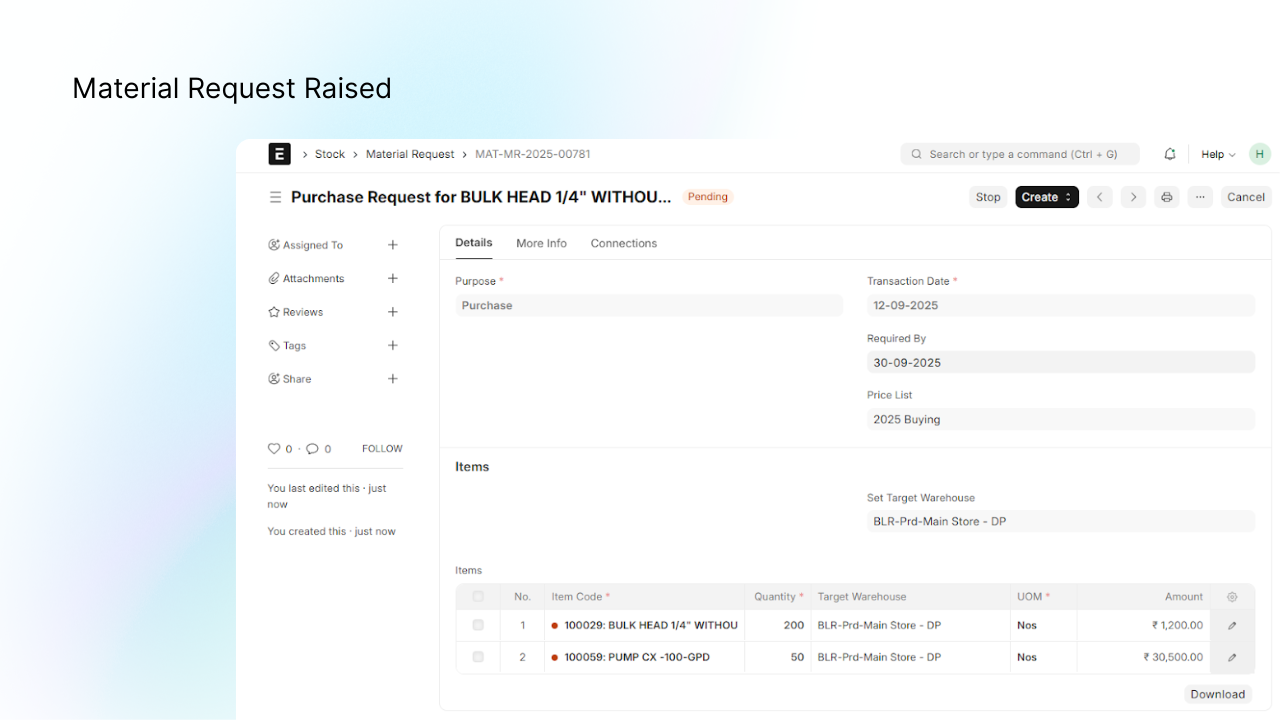Click the Amount column header
1280x720 pixels.
1144,597
